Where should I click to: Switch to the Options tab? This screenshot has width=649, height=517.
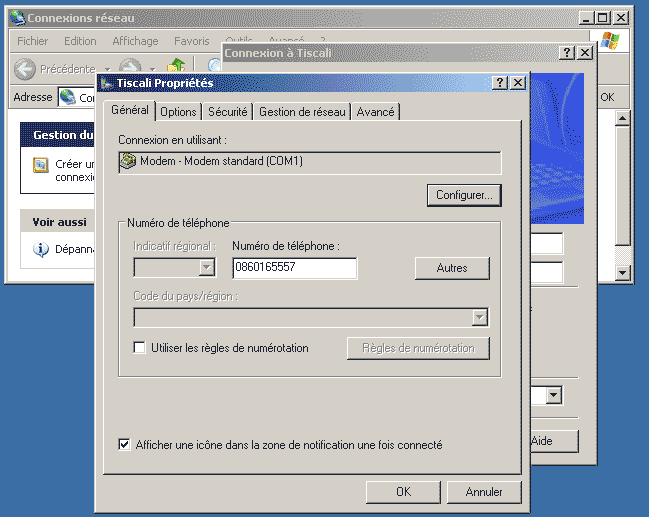pos(178,112)
